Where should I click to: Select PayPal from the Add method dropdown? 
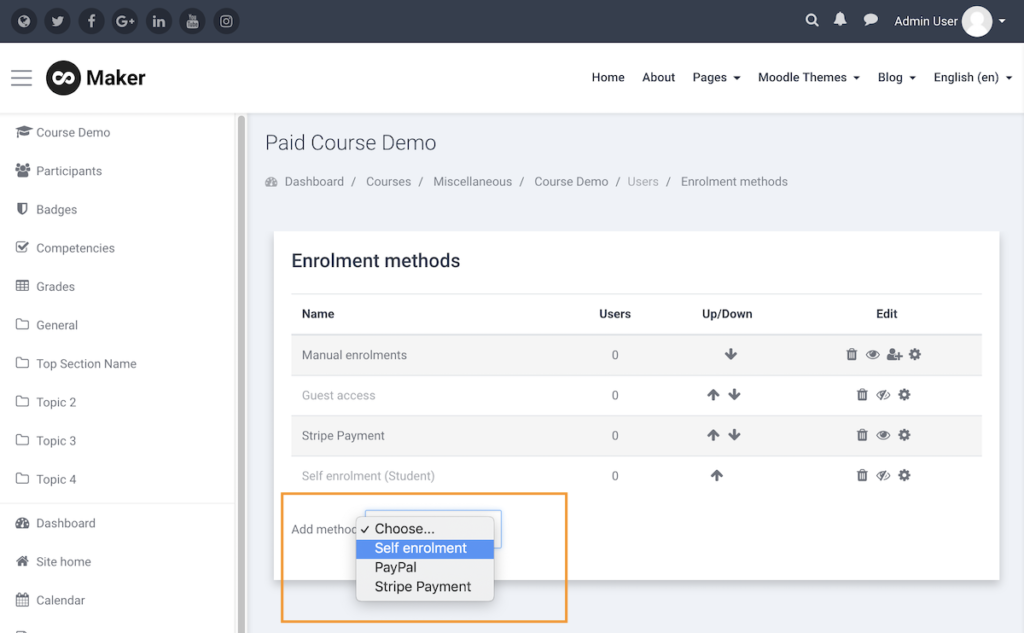pyautogui.click(x=395, y=567)
